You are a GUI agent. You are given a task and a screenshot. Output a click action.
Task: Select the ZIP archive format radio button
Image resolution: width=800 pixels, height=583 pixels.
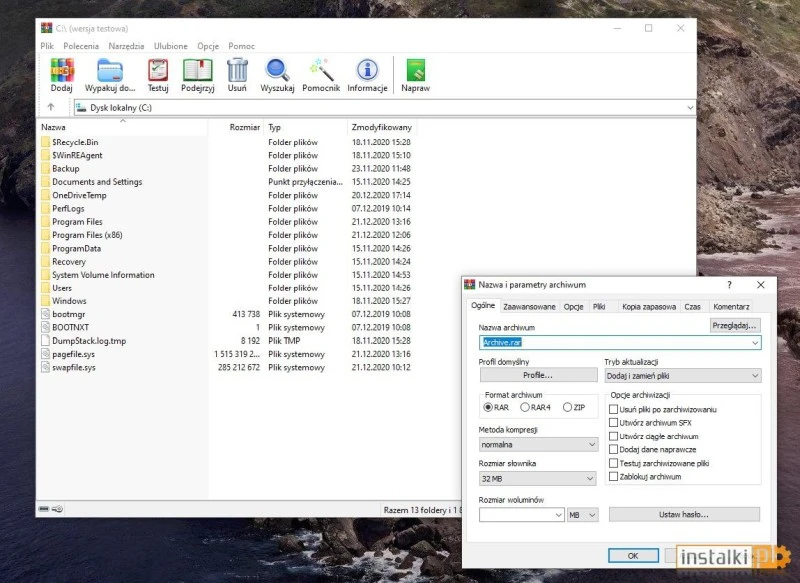coord(568,407)
